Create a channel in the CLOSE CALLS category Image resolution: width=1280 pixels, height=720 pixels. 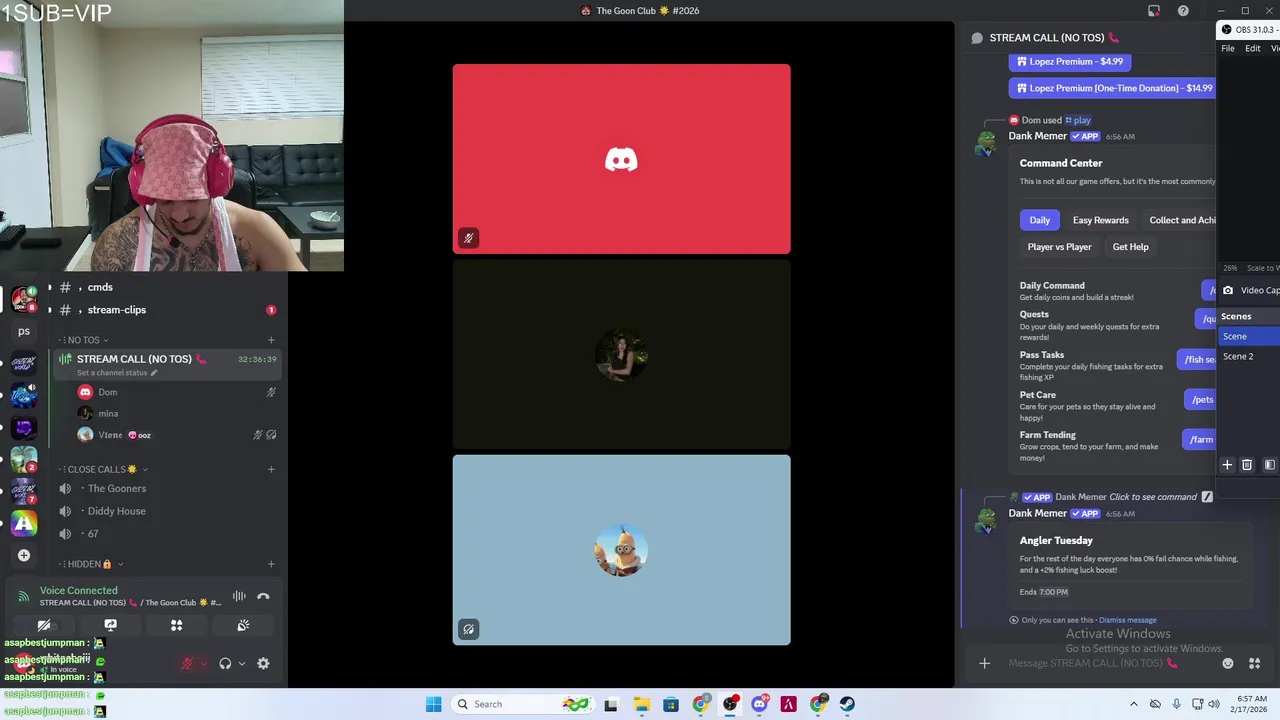click(270, 469)
